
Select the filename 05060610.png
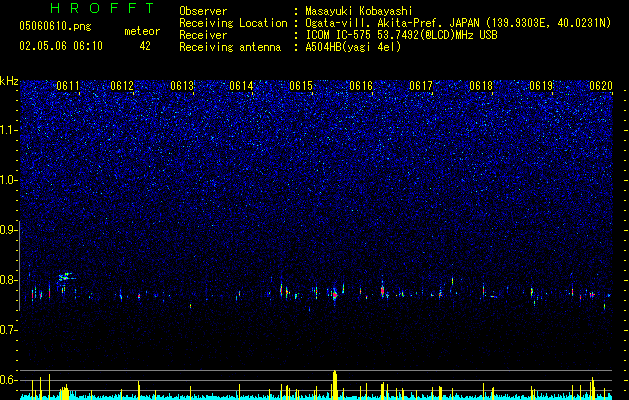[55, 26]
